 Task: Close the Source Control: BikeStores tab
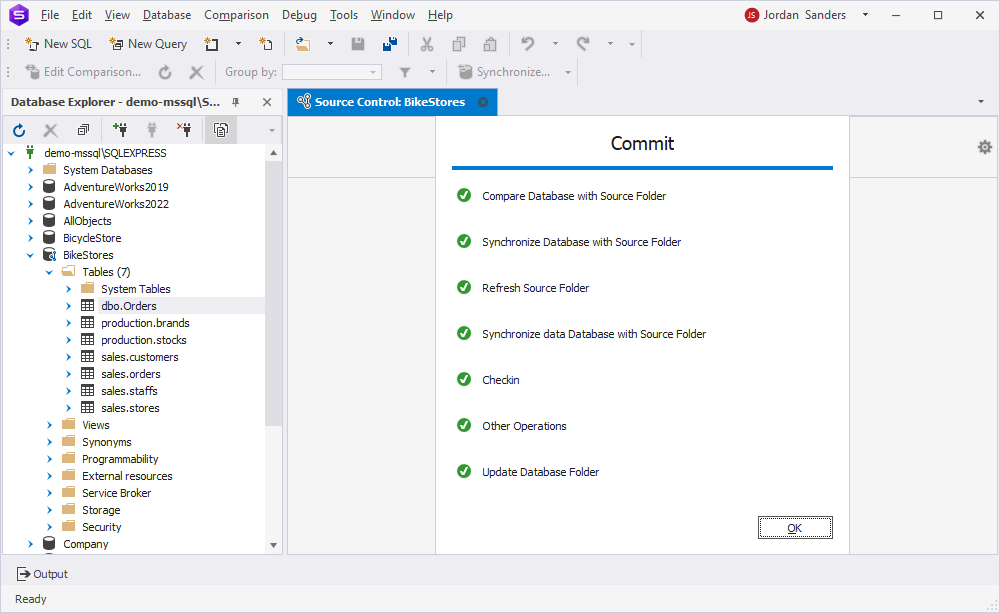point(483,102)
